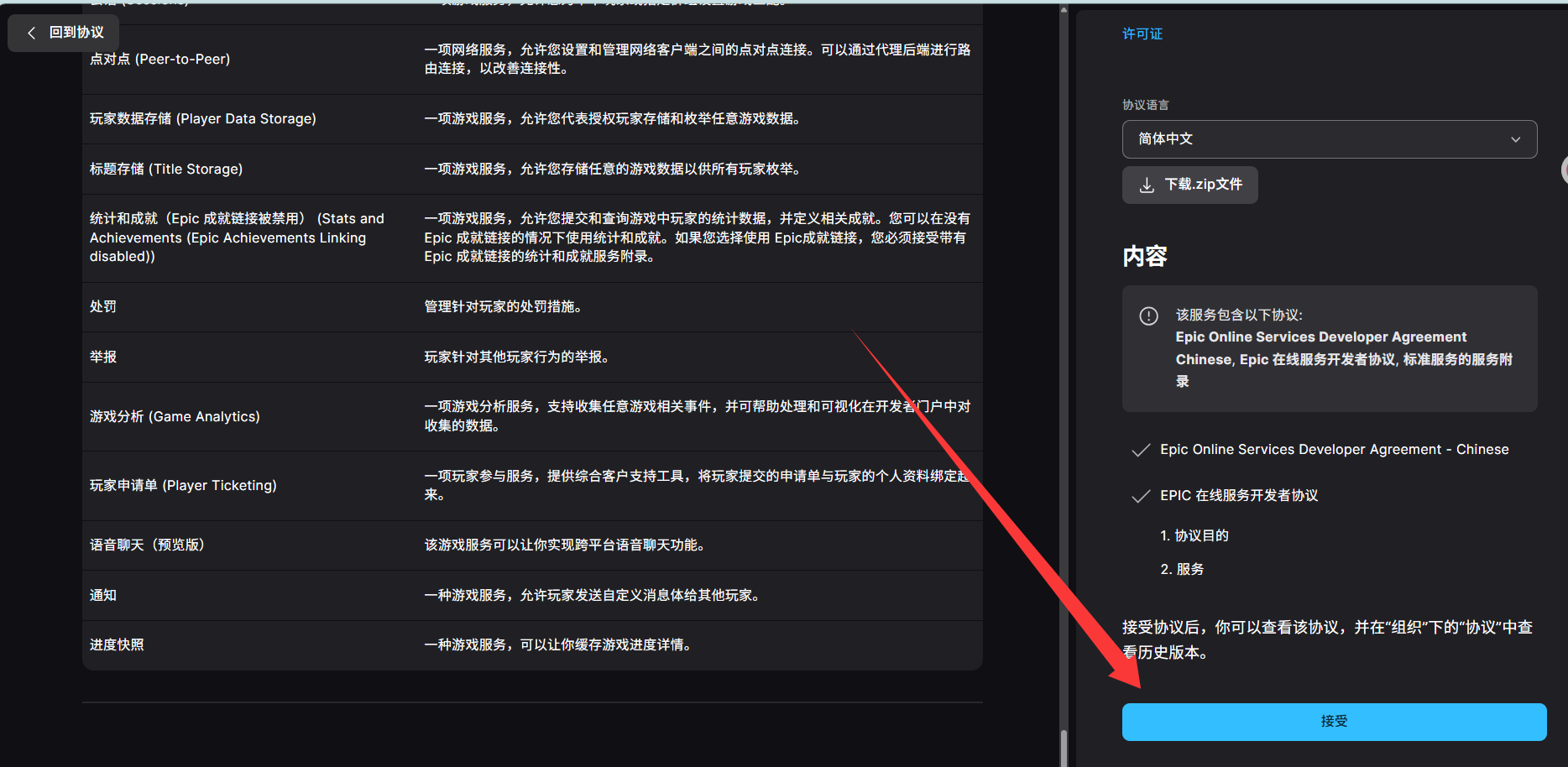Expand the language chevron arrow
This screenshot has width=1568, height=767.
pos(1515,140)
